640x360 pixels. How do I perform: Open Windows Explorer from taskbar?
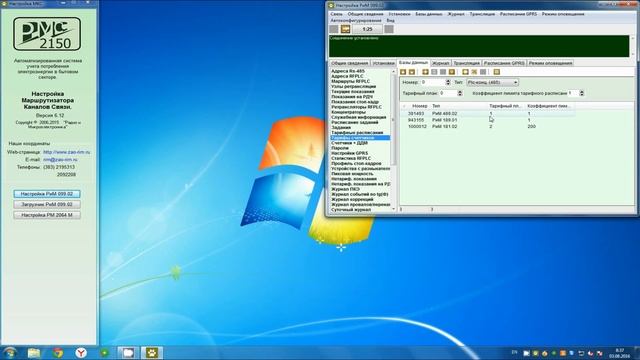tap(34, 353)
